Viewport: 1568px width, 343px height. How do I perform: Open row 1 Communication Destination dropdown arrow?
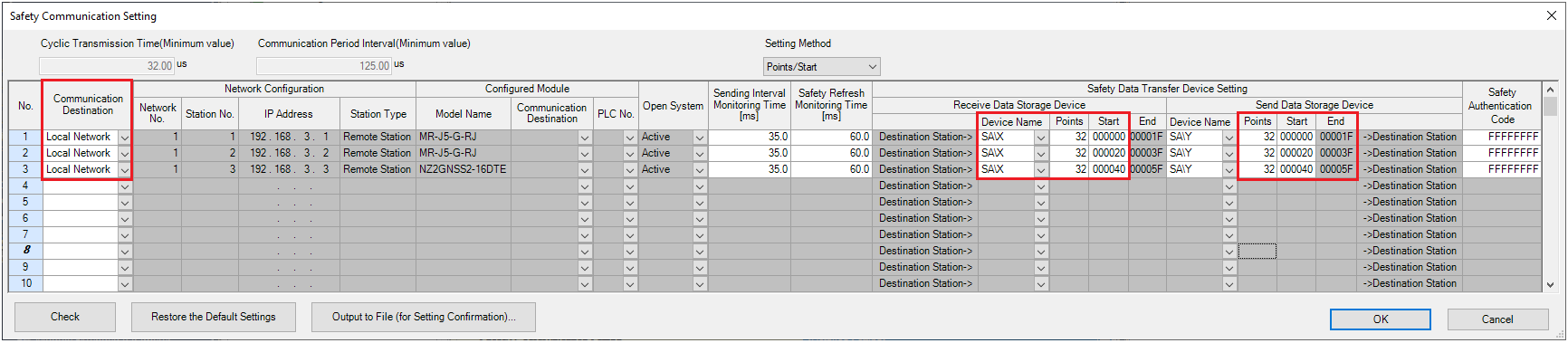[x=125, y=138]
